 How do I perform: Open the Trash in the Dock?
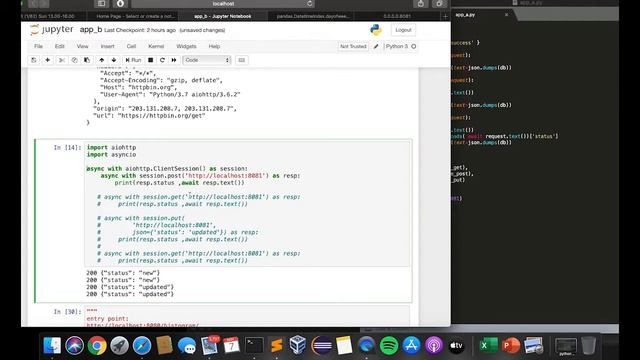(x=588, y=346)
